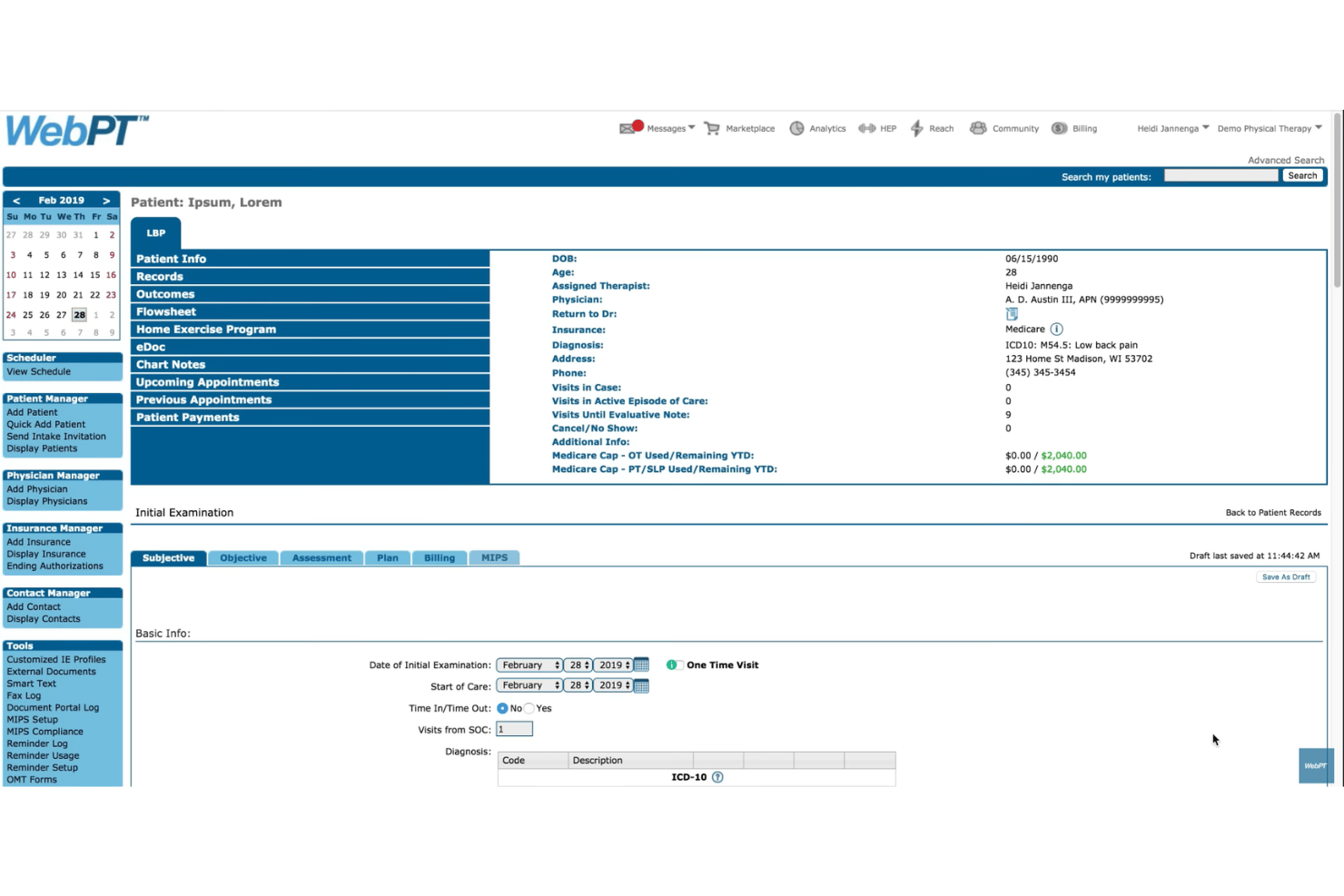Open the Reach lightning icon
The width and height of the screenshot is (1344, 896).
(917, 128)
